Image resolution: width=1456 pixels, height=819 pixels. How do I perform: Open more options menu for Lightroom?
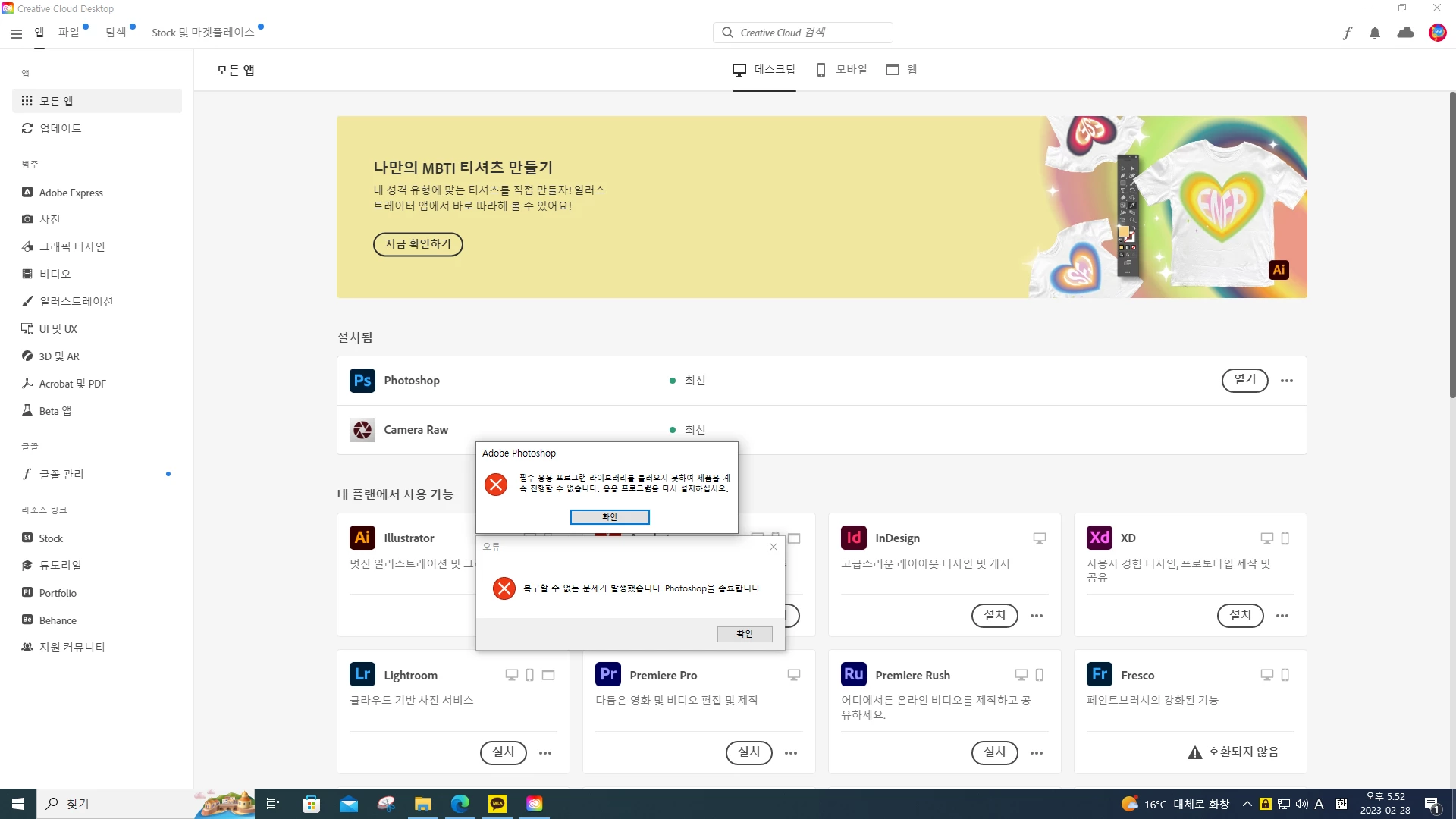pyautogui.click(x=545, y=753)
